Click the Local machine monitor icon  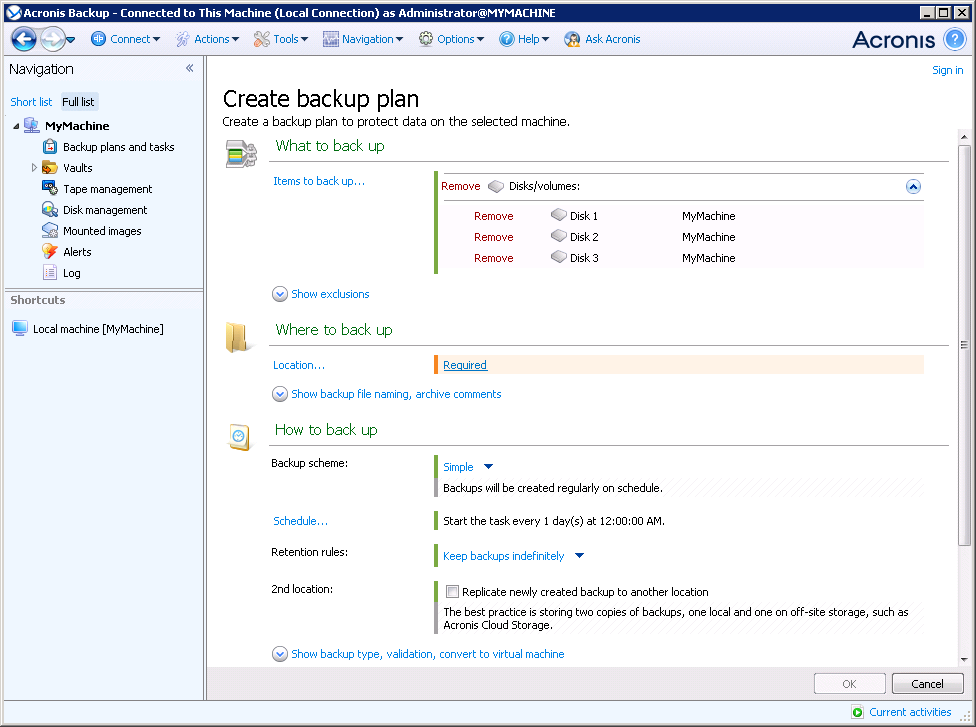pyautogui.click(x=20, y=328)
